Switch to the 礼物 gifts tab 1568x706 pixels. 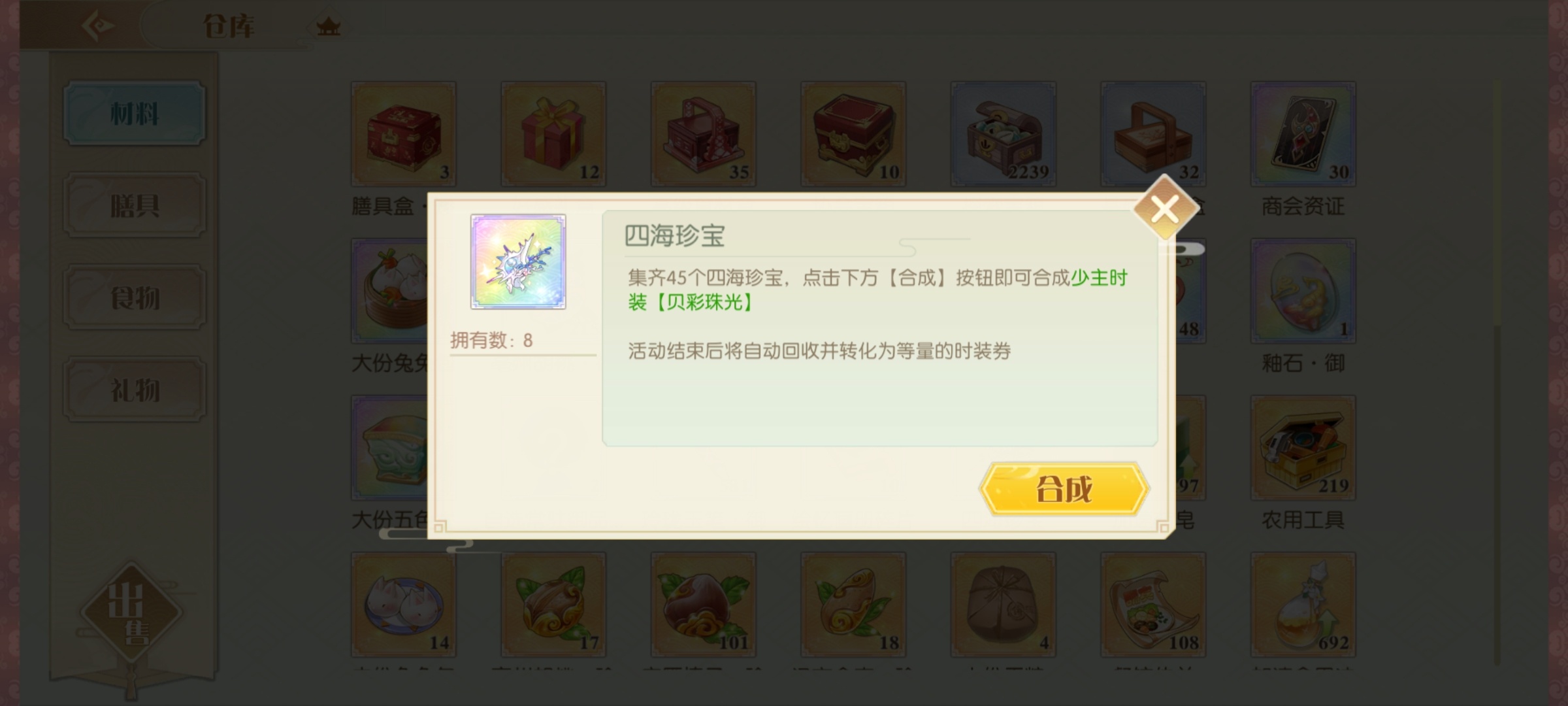click(x=135, y=390)
